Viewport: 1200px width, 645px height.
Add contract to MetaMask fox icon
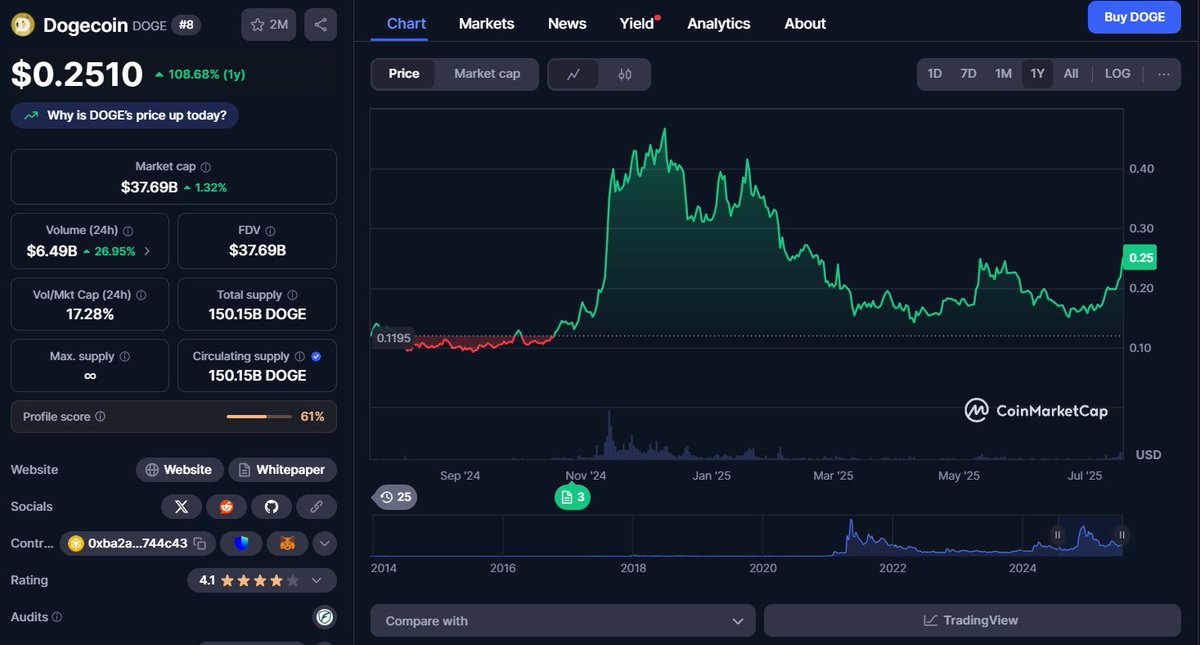pos(287,544)
